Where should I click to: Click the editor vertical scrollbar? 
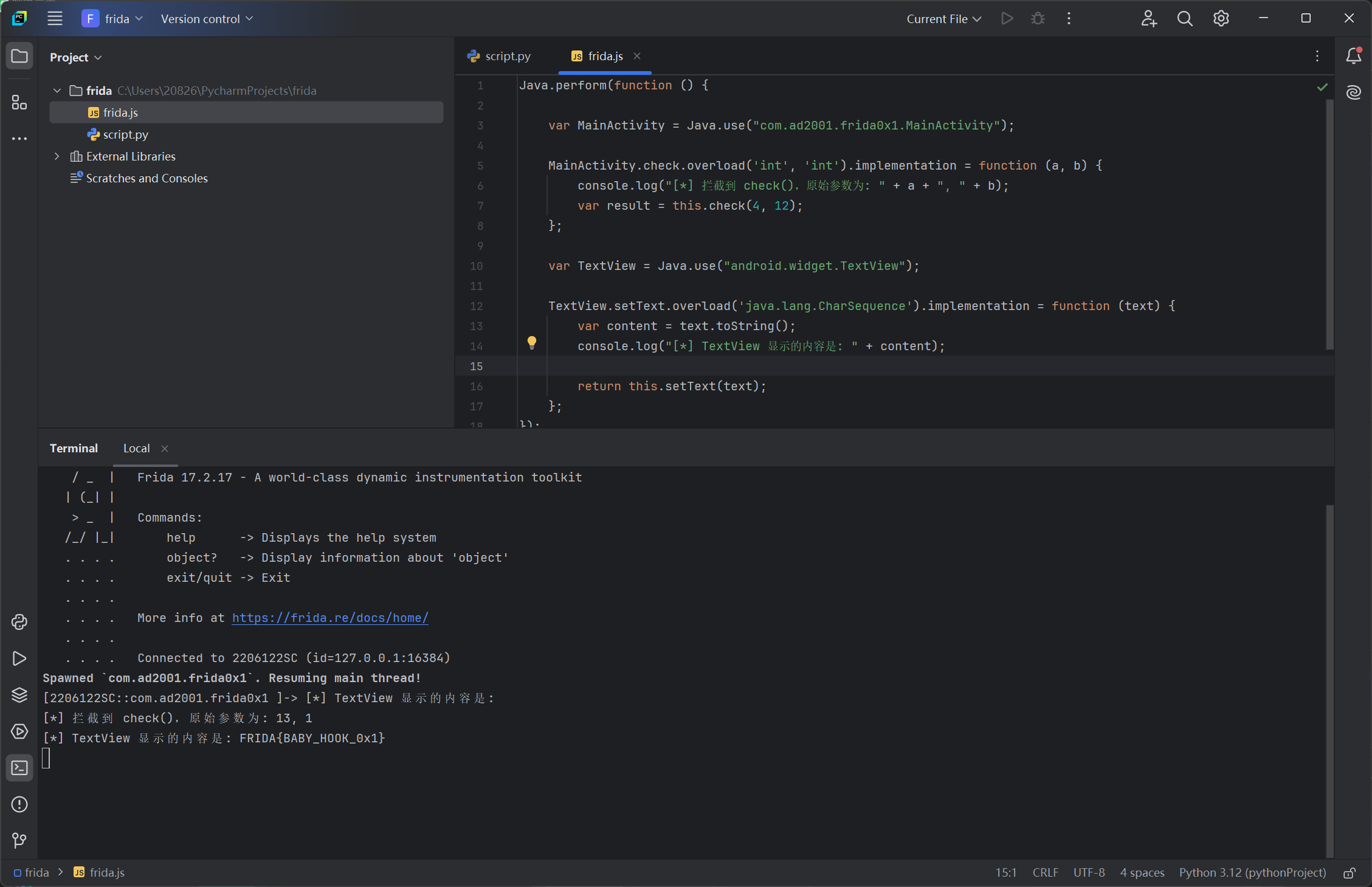pos(1329,225)
